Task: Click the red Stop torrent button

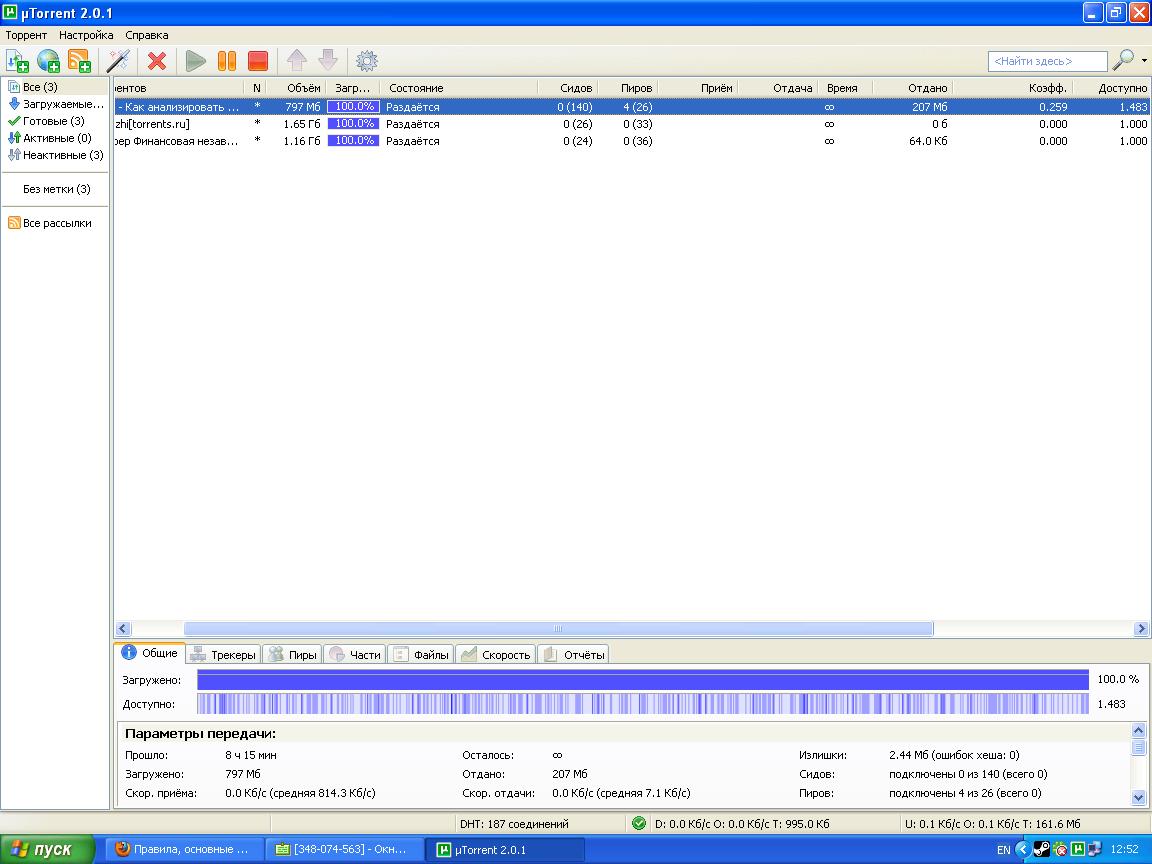Action: click(x=258, y=61)
